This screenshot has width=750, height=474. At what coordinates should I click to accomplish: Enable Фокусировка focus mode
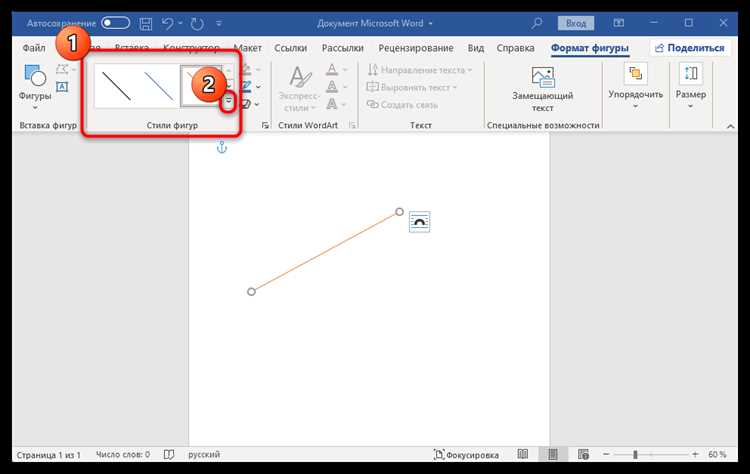466,455
